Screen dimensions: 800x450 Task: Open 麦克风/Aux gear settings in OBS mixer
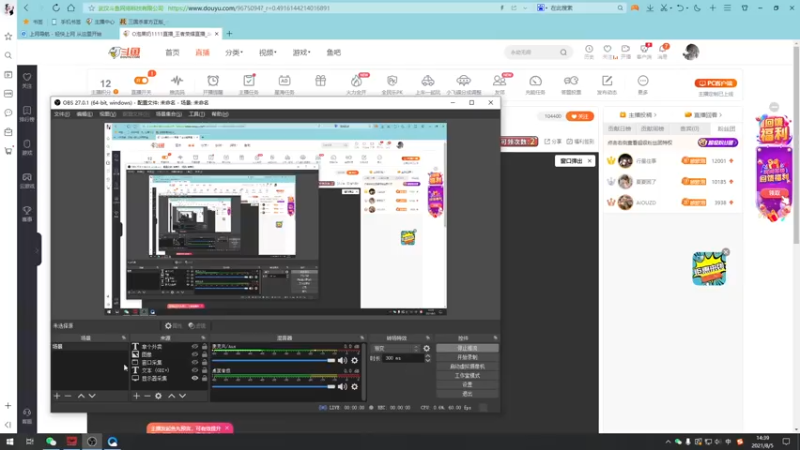click(355, 360)
